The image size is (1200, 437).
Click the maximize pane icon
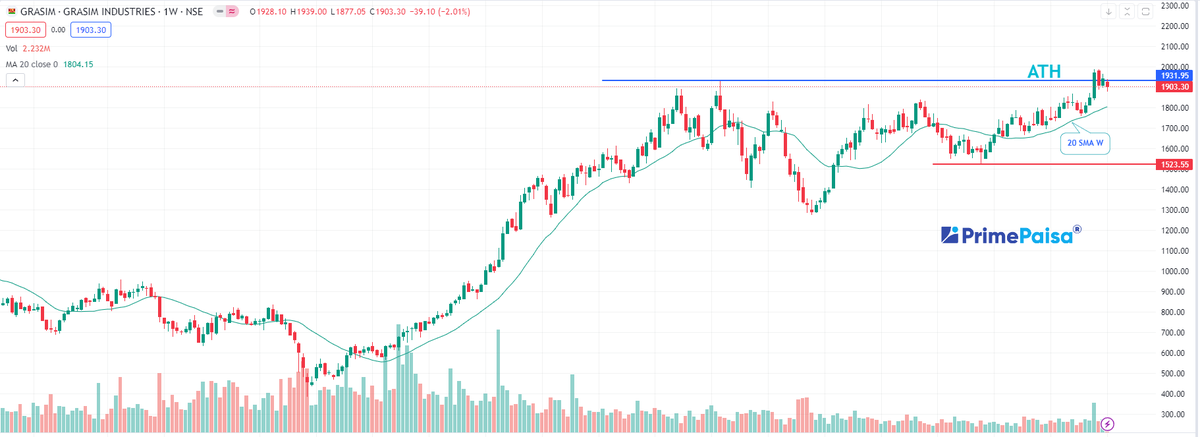tap(1147, 12)
